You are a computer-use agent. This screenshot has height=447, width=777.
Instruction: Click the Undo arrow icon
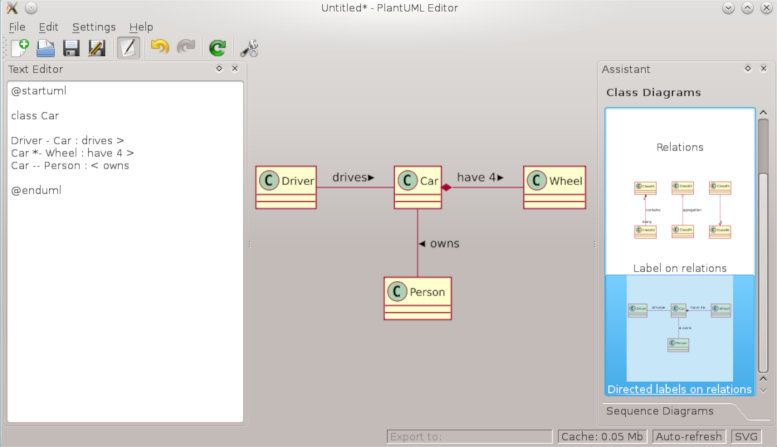(159, 47)
